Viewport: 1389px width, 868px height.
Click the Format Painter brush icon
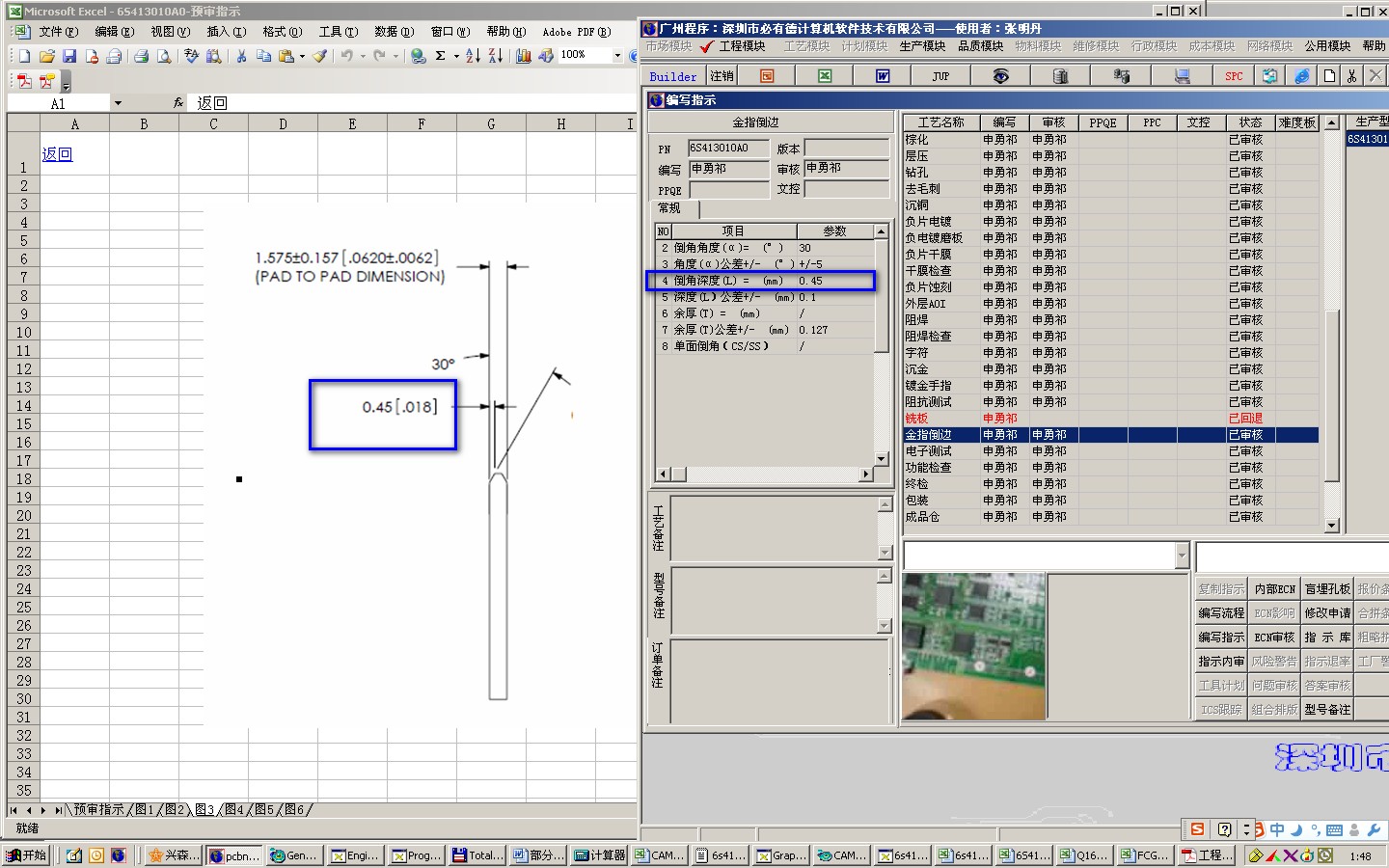(x=319, y=56)
